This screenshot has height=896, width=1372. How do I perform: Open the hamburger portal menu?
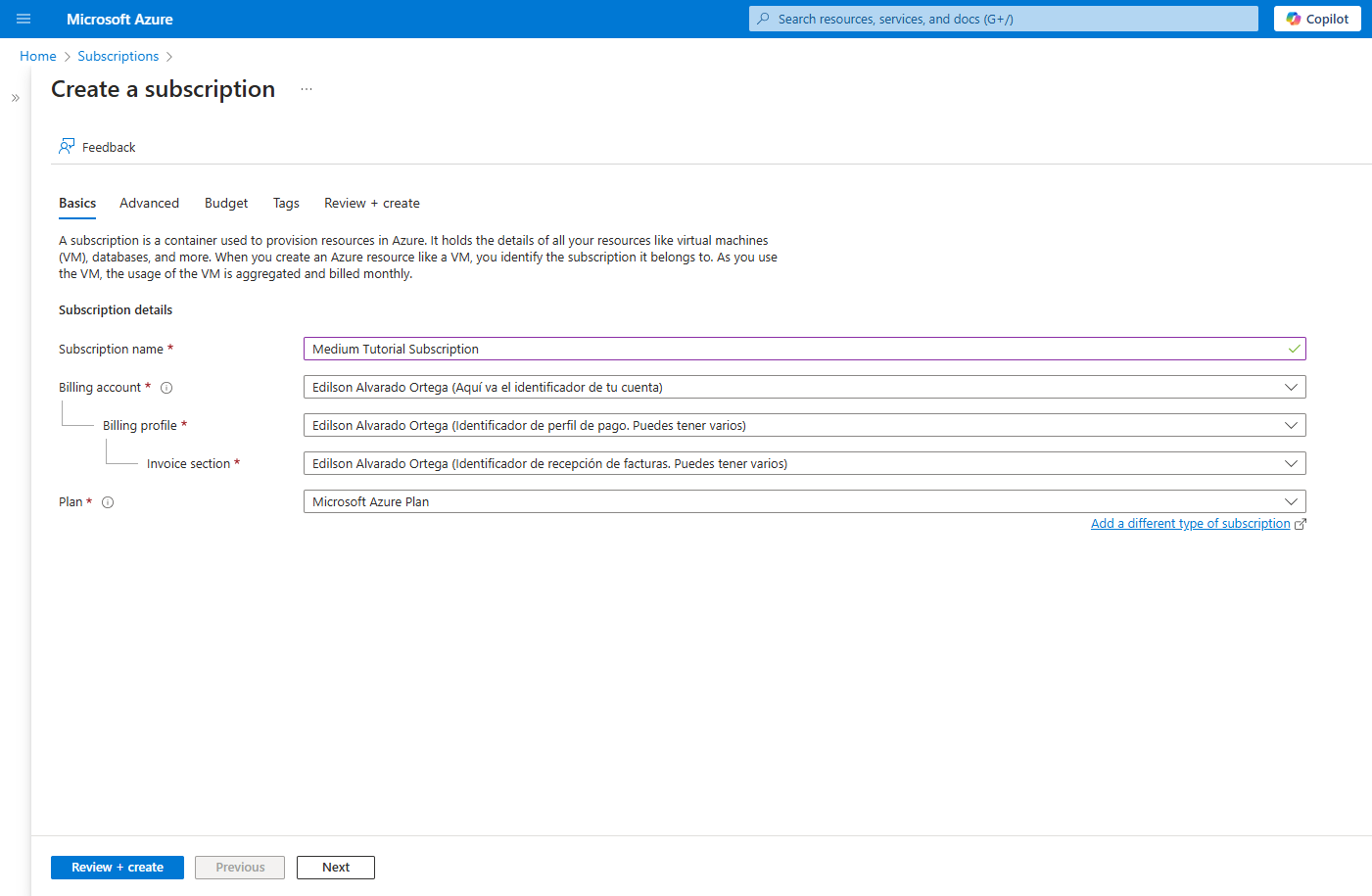[24, 19]
